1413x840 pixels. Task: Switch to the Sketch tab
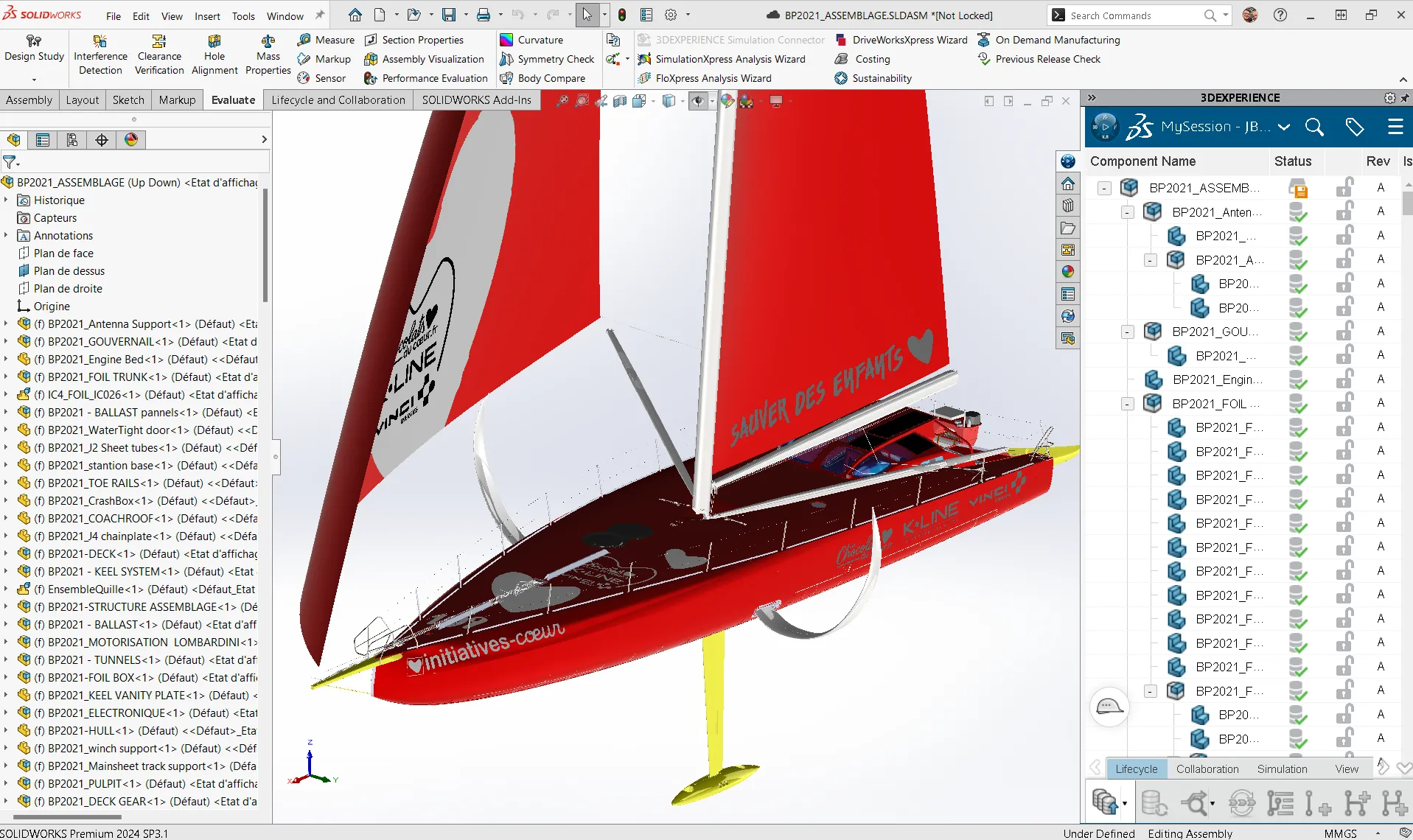tap(128, 99)
